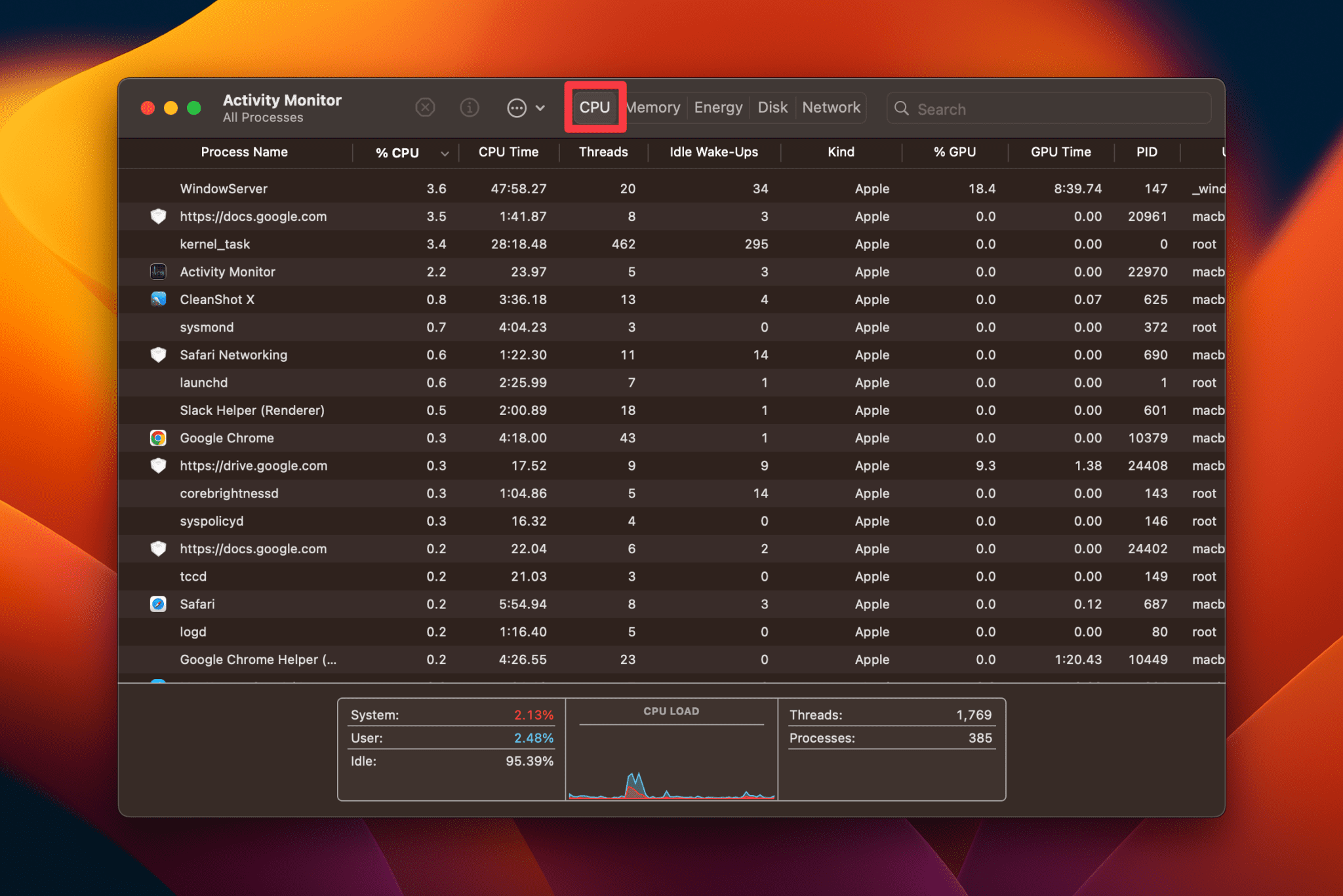Switch to the Disk tab
The image size is (1343, 896).
click(x=772, y=107)
